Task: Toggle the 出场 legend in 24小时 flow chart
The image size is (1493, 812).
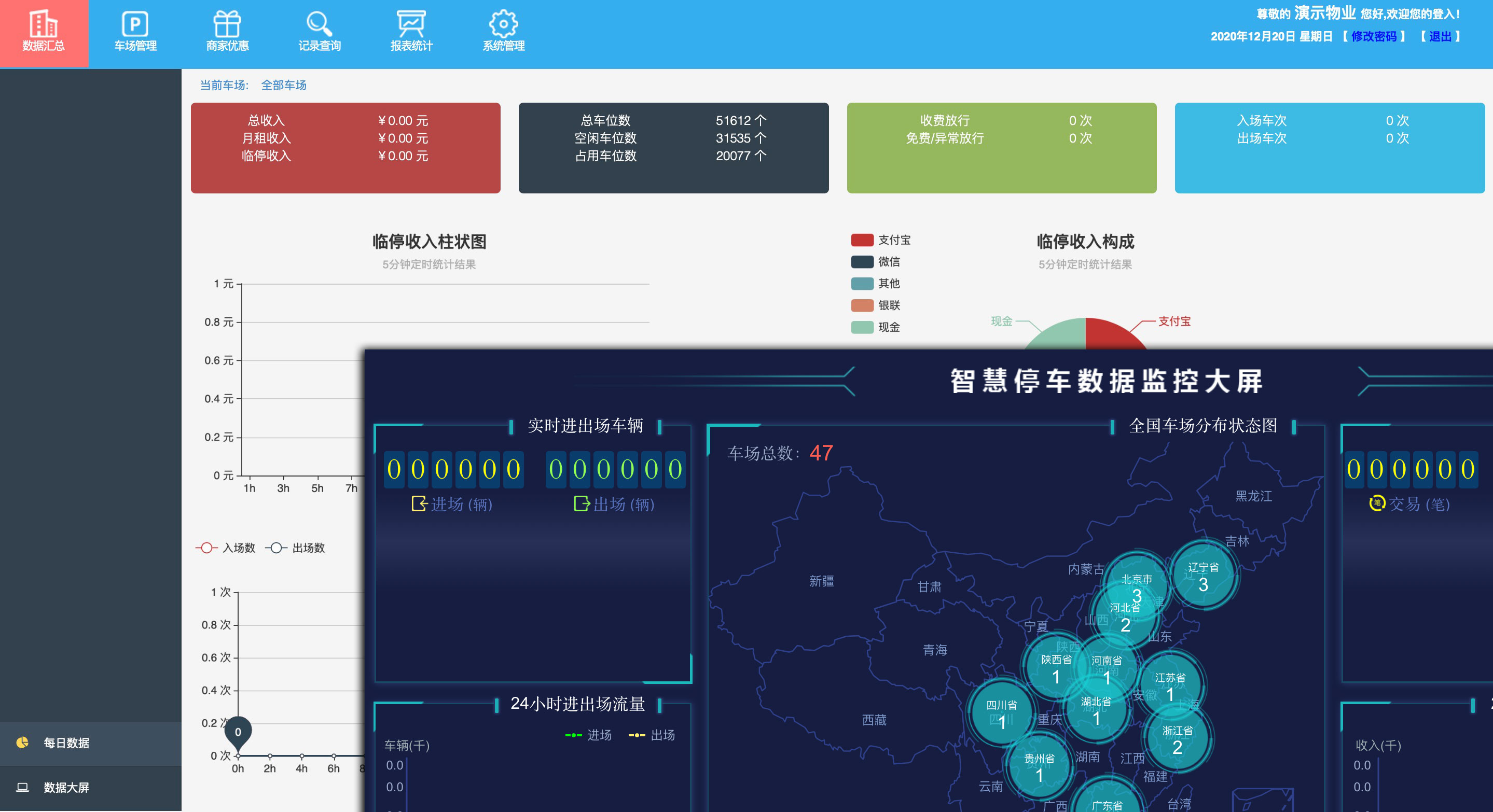Action: [652, 735]
